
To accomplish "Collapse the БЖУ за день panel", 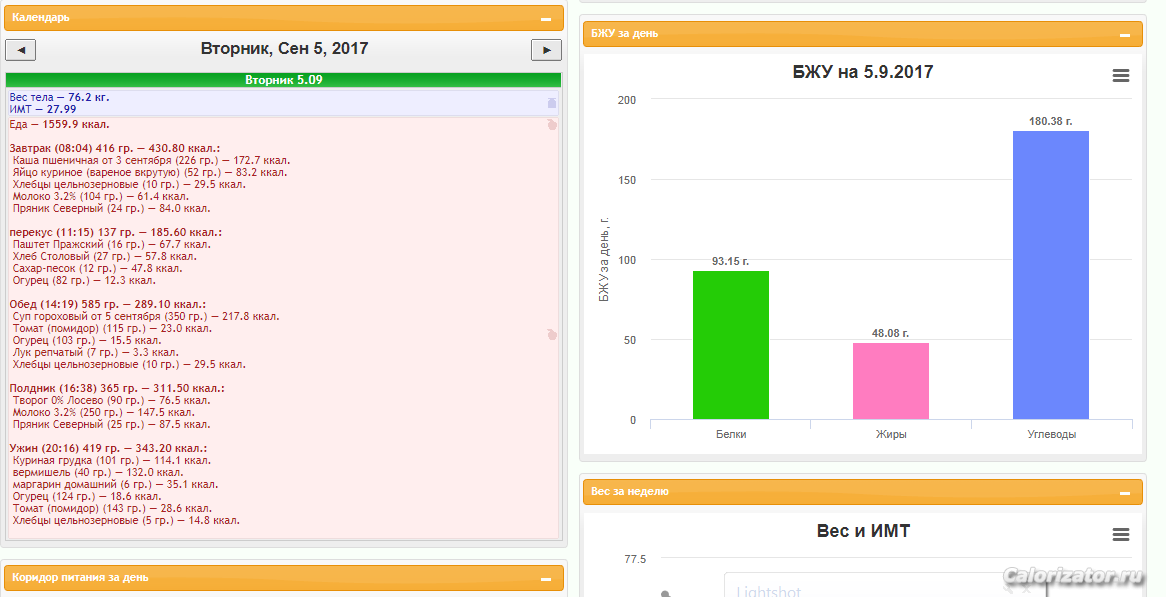I will coord(1124,35).
